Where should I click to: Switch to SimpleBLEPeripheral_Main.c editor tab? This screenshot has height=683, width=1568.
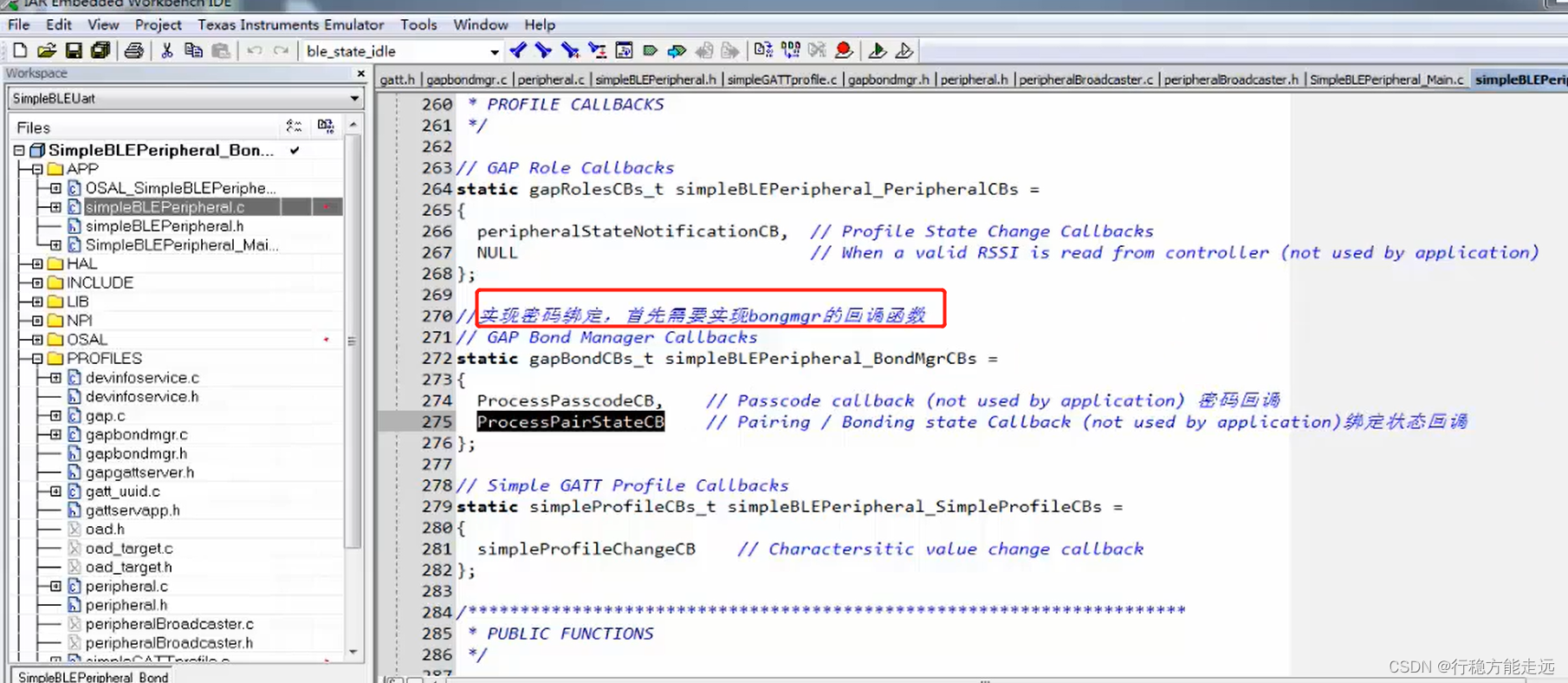click(x=1386, y=80)
